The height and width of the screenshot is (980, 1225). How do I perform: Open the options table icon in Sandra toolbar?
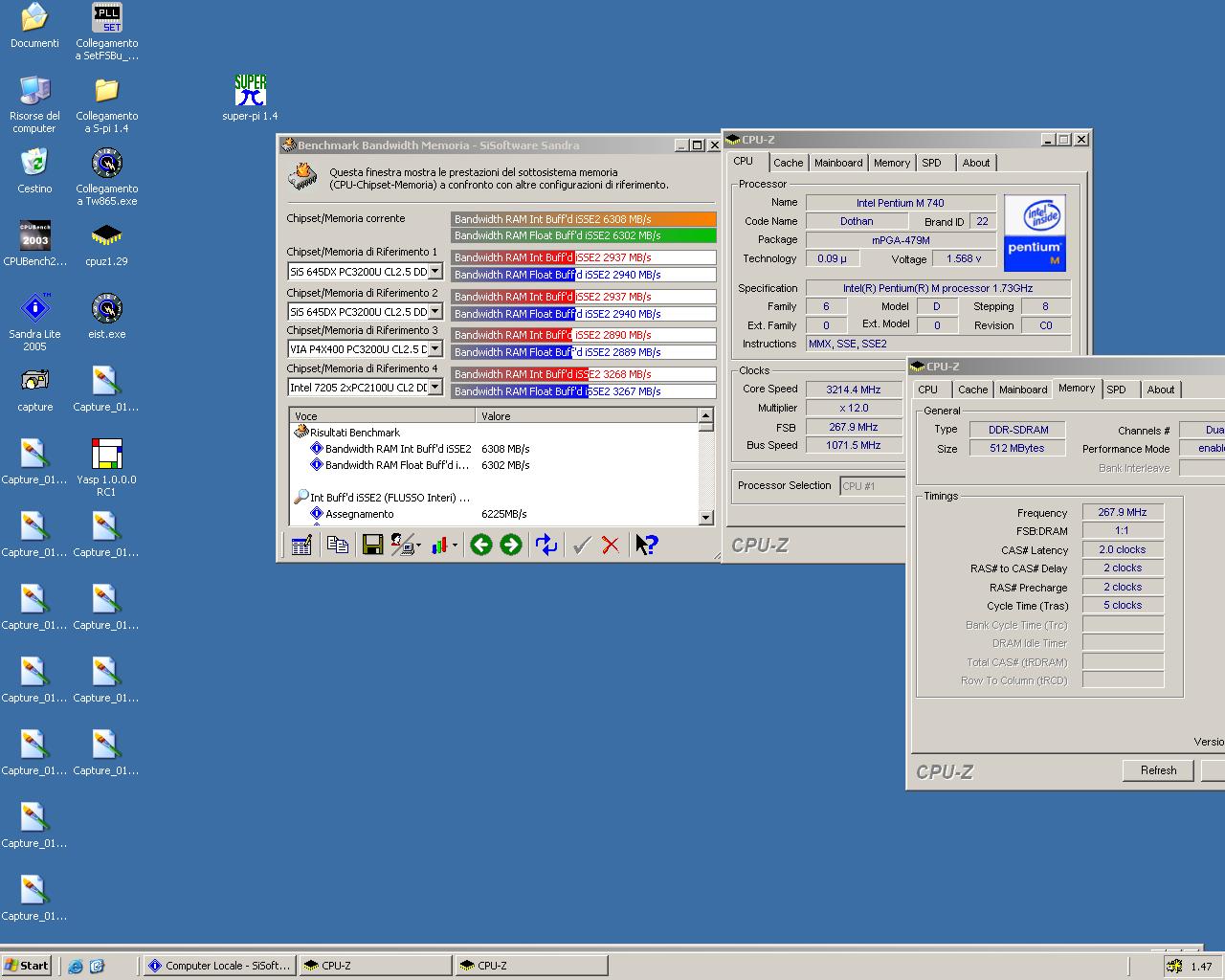point(301,545)
